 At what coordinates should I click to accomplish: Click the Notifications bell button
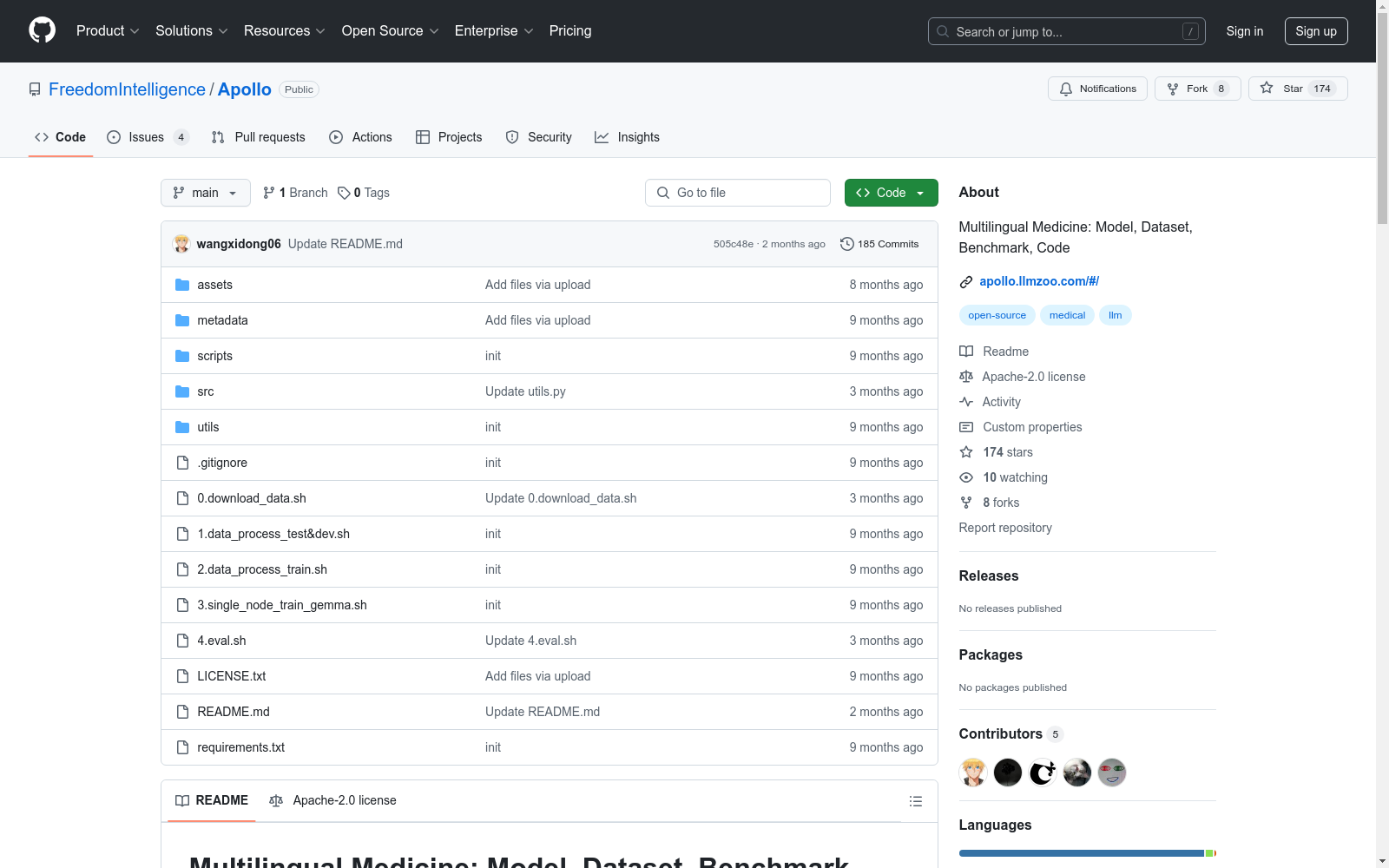[x=1097, y=89]
